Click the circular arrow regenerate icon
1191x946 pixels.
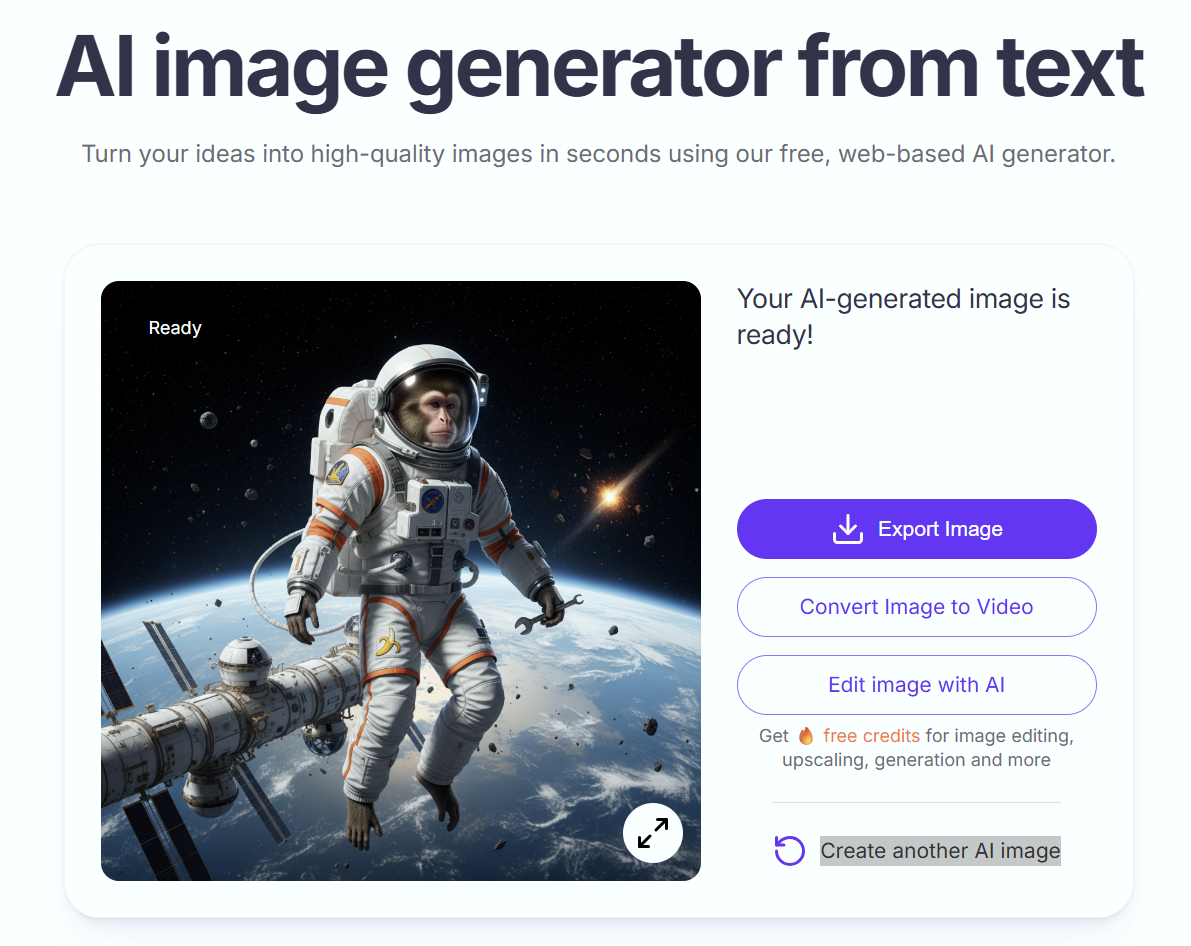789,850
